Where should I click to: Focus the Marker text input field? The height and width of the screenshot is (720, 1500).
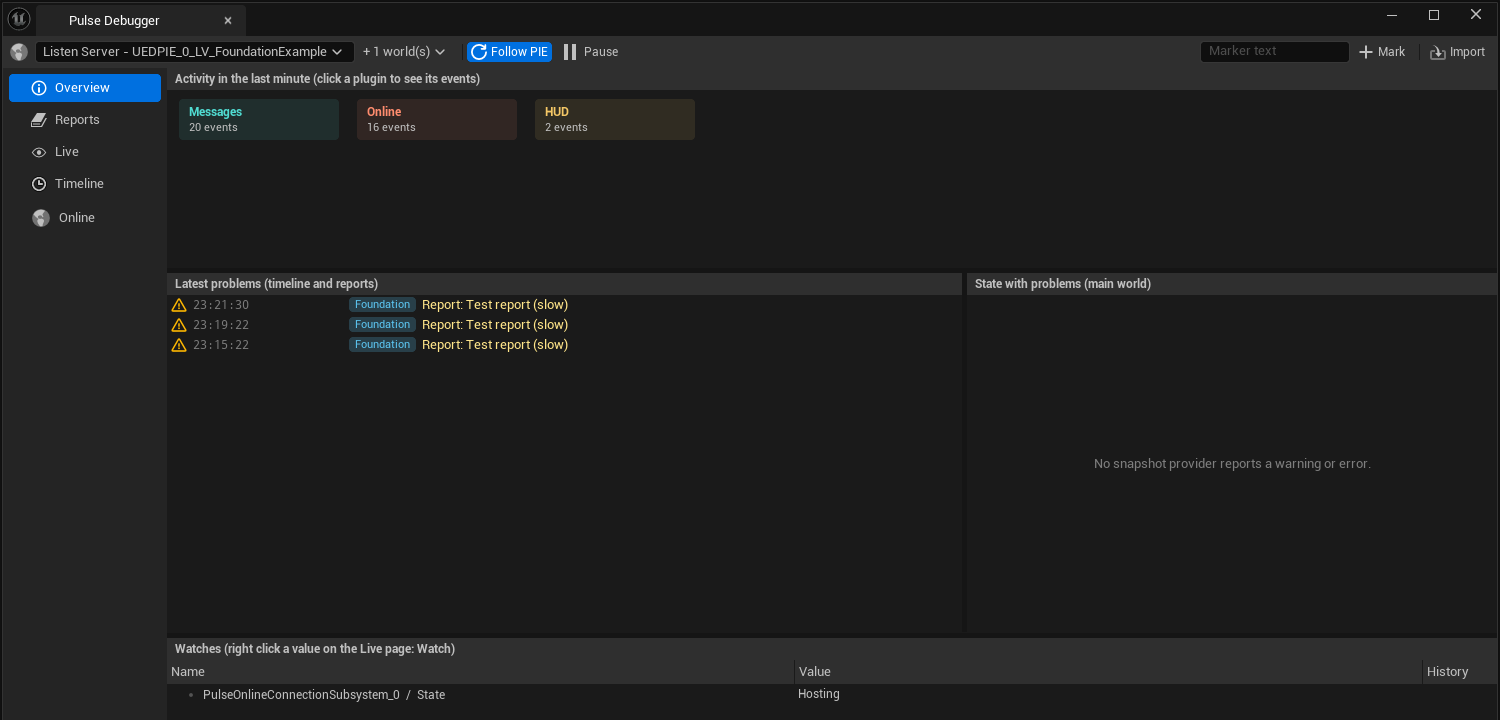tap(1275, 52)
